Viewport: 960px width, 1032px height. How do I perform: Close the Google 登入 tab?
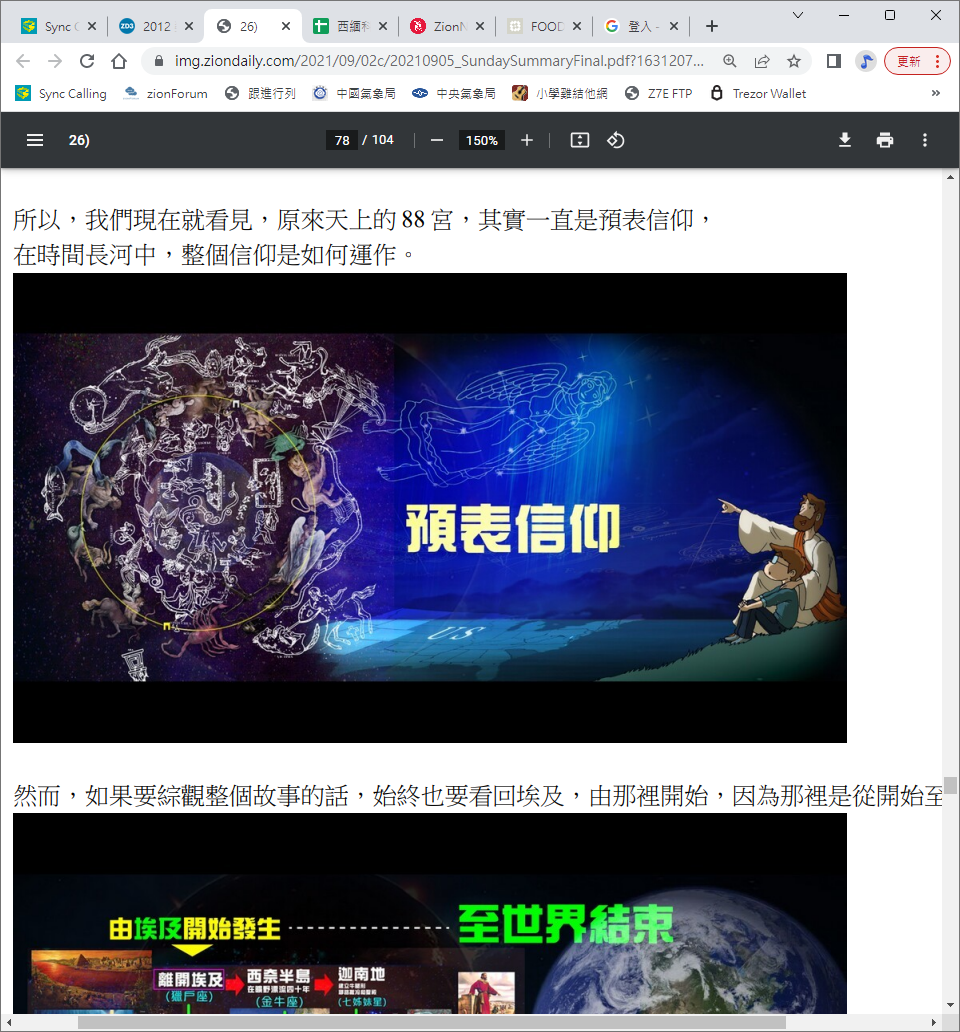[674, 26]
